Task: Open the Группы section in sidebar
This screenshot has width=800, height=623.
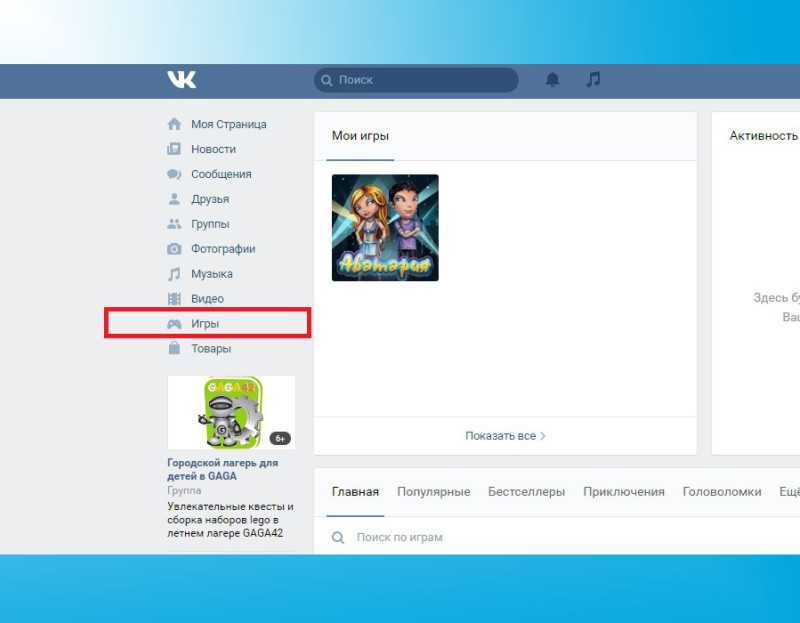Action: pos(210,224)
